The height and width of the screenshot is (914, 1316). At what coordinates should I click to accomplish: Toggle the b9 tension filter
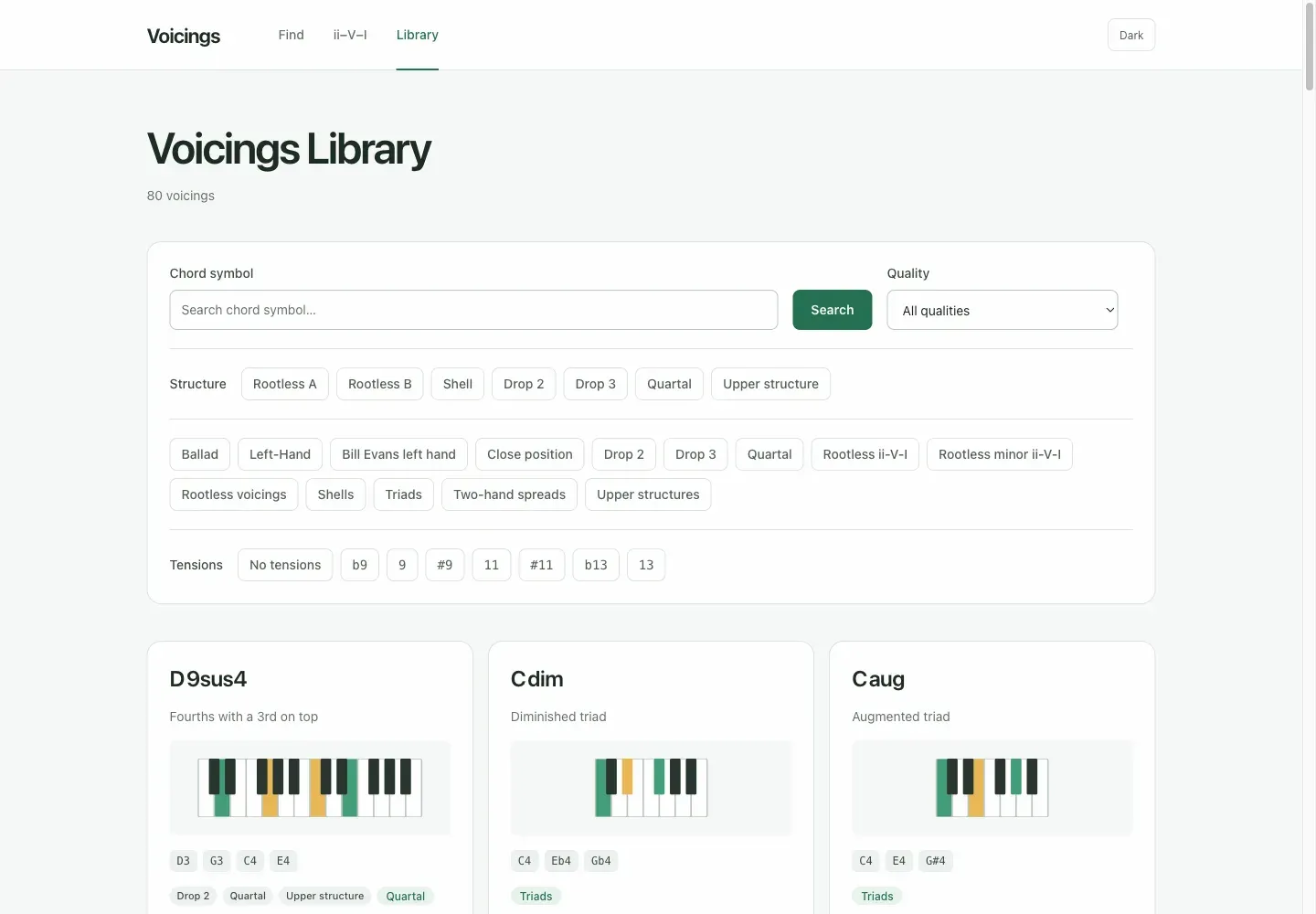(x=360, y=565)
